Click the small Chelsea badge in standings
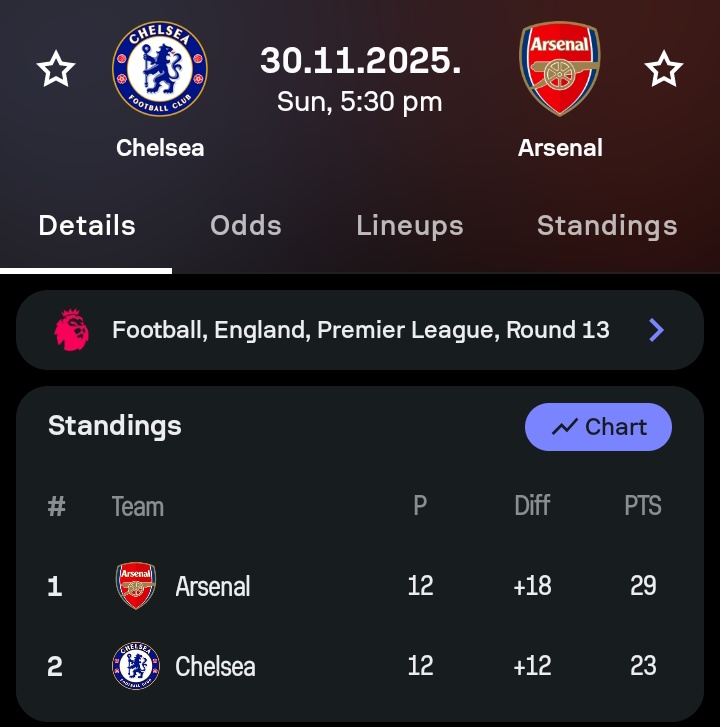Screen dimensions: 720x727 (136, 666)
